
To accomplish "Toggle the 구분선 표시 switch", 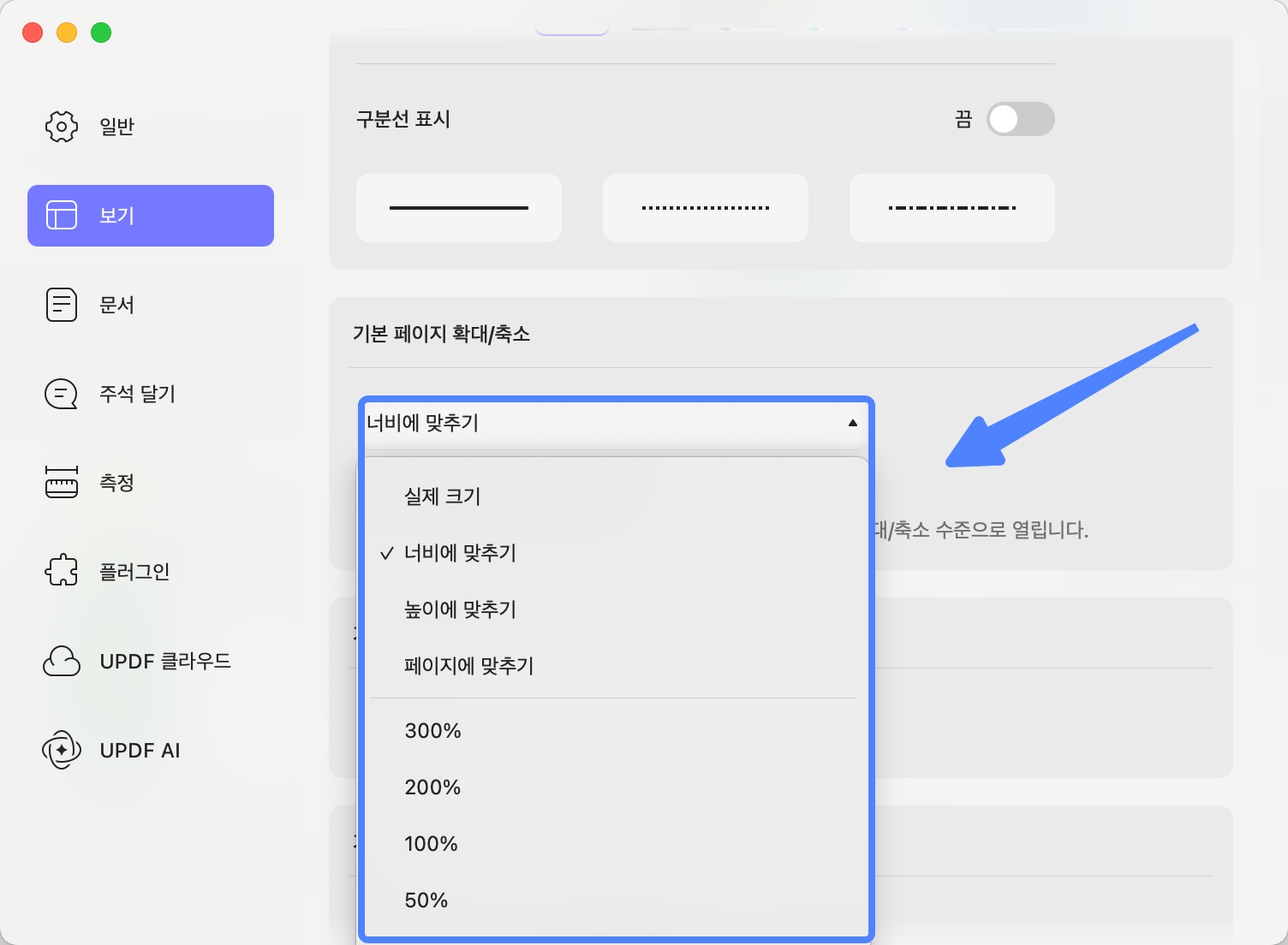I will (x=1020, y=119).
